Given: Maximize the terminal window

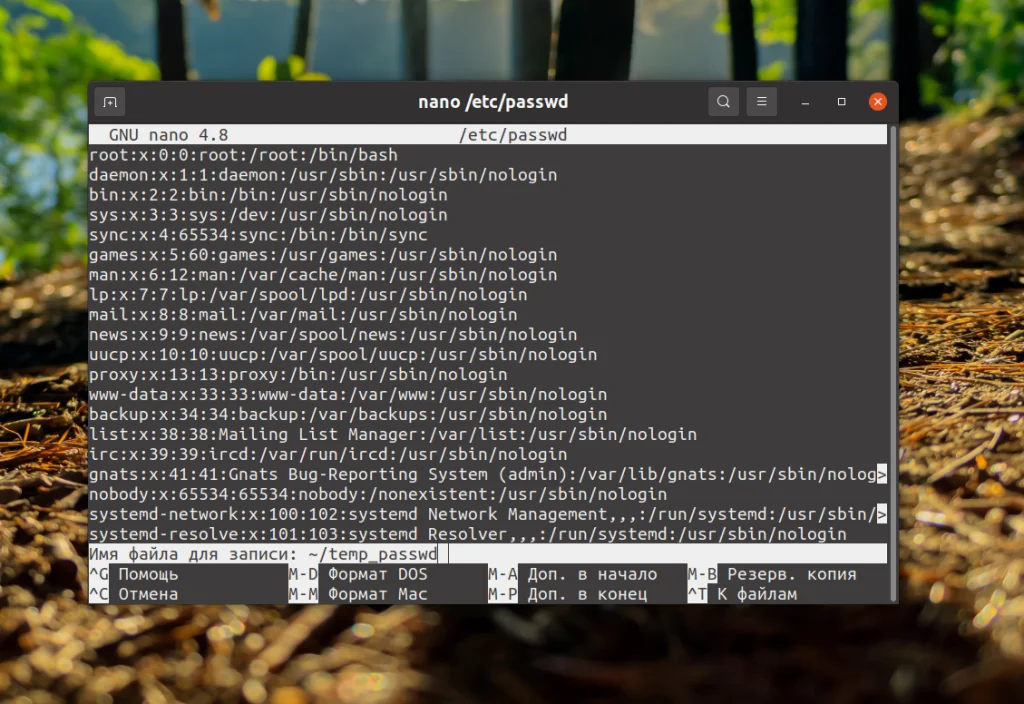Looking at the screenshot, I should pos(840,102).
